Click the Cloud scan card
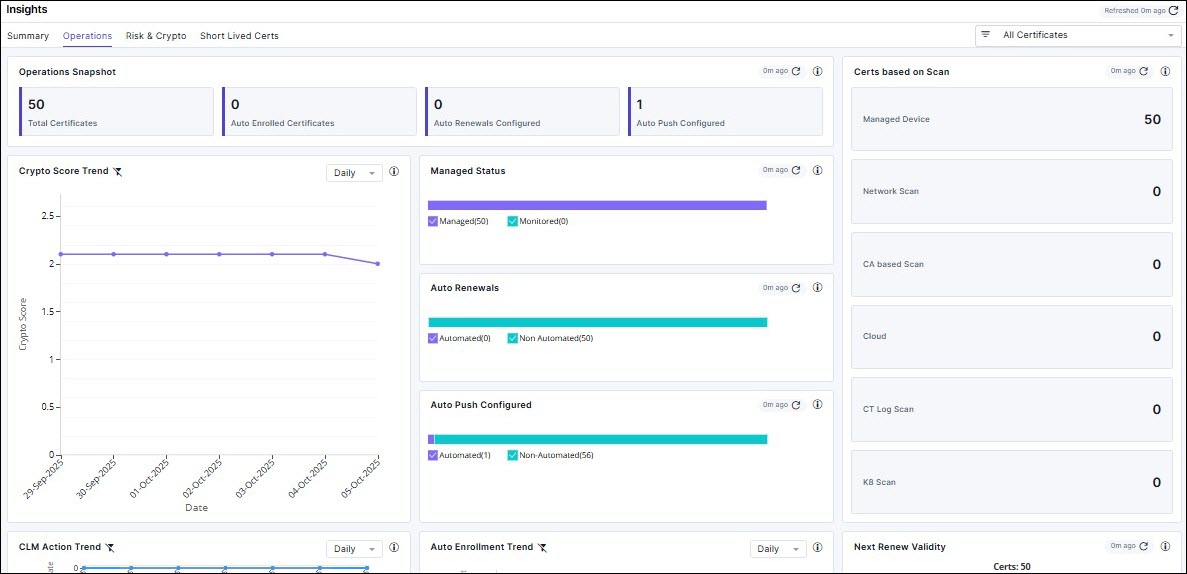Image resolution: width=1187 pixels, height=574 pixels. 1011,336
